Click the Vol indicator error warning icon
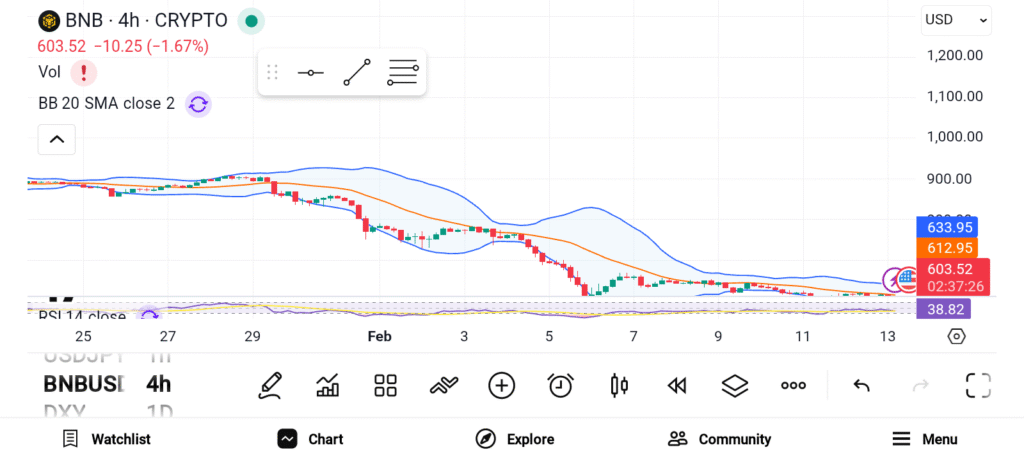 point(84,72)
